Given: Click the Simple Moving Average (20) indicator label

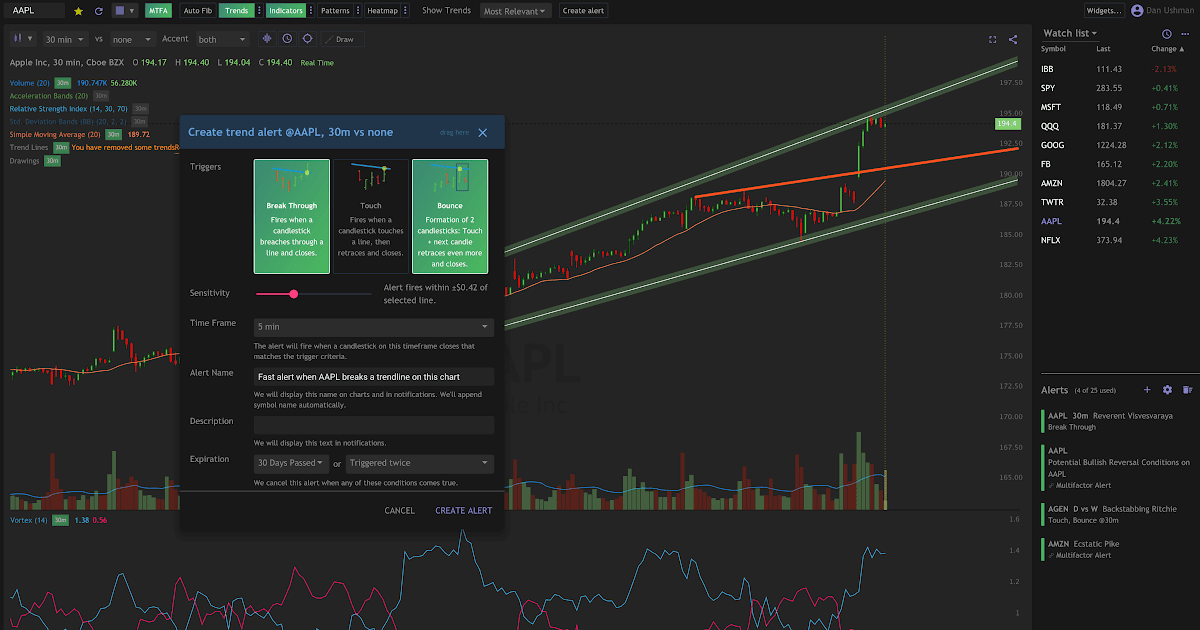Looking at the screenshot, I should point(55,134).
